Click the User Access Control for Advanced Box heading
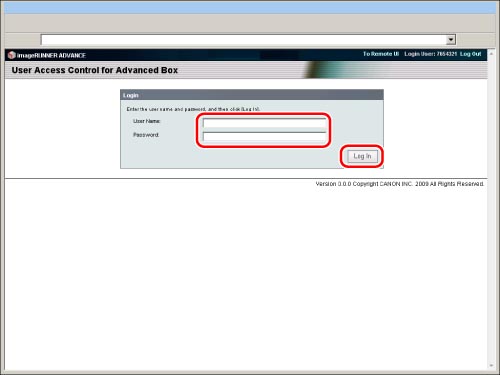Image resolution: width=500 pixels, height=375 pixels. pos(95,70)
